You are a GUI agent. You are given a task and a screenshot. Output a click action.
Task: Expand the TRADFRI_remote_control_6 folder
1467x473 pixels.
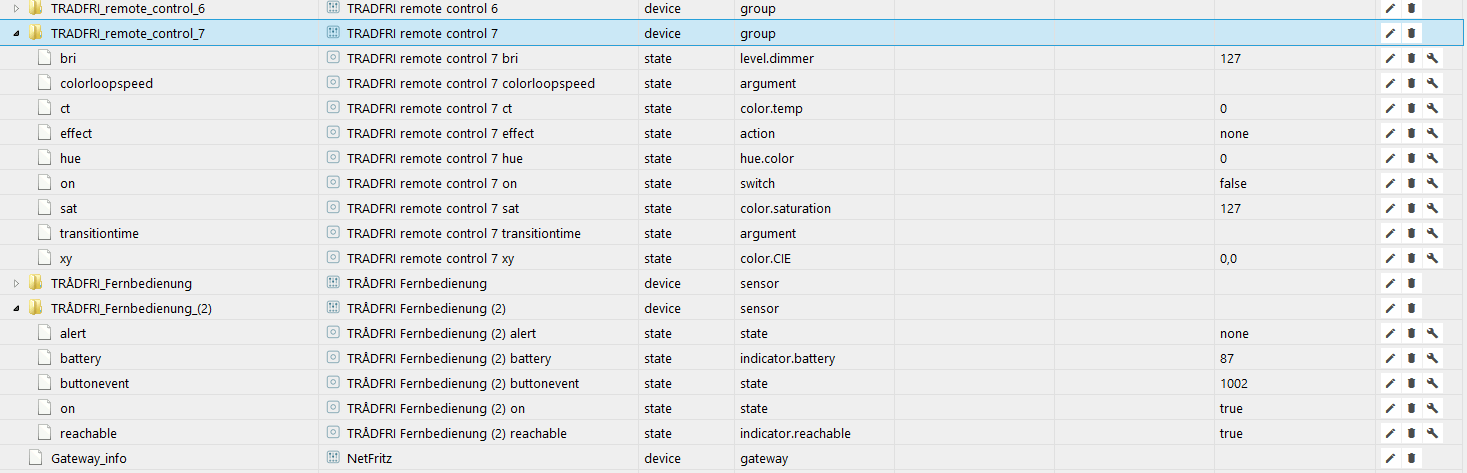point(16,8)
